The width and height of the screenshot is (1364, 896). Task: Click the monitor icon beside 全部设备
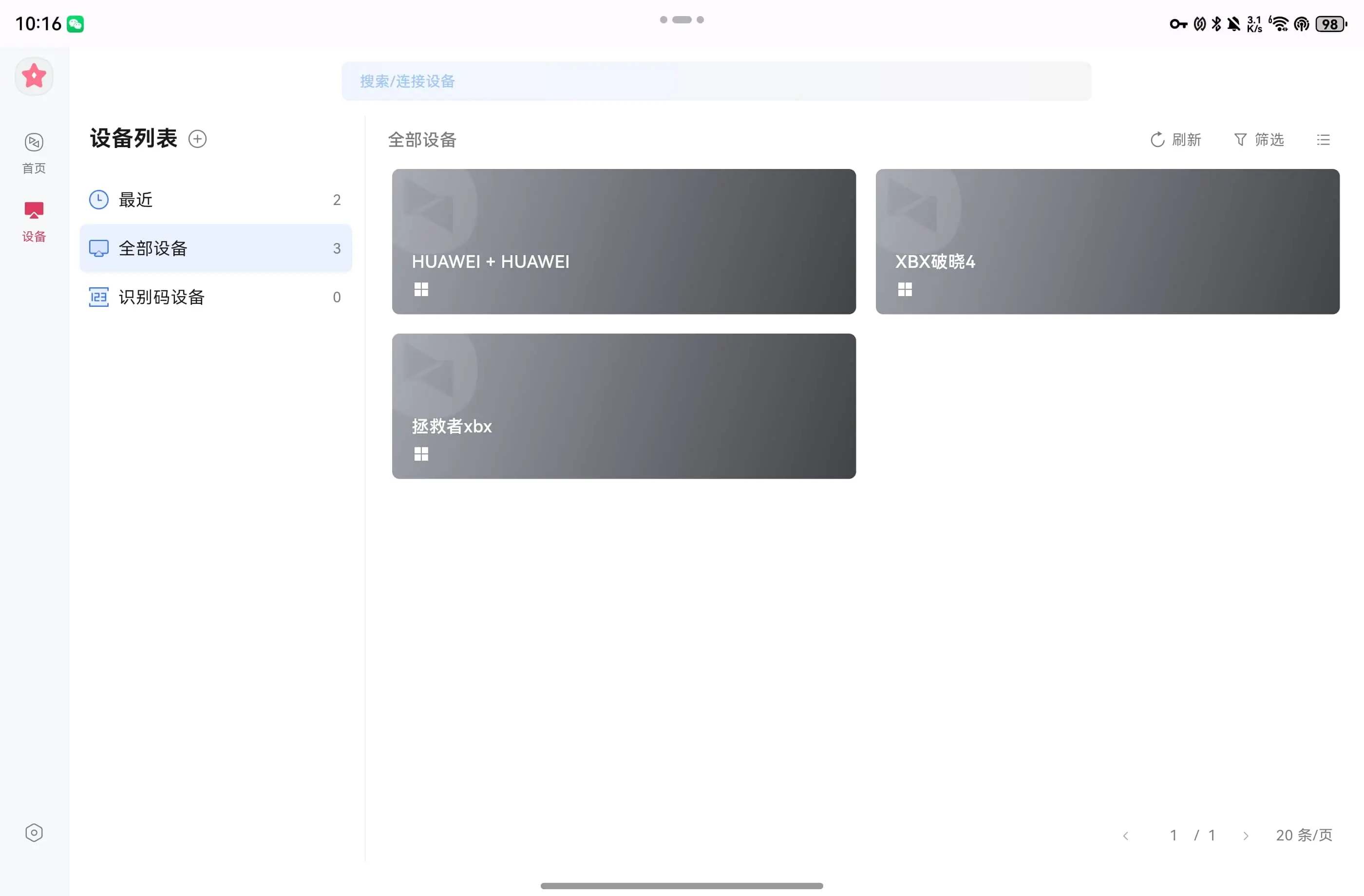[98, 248]
